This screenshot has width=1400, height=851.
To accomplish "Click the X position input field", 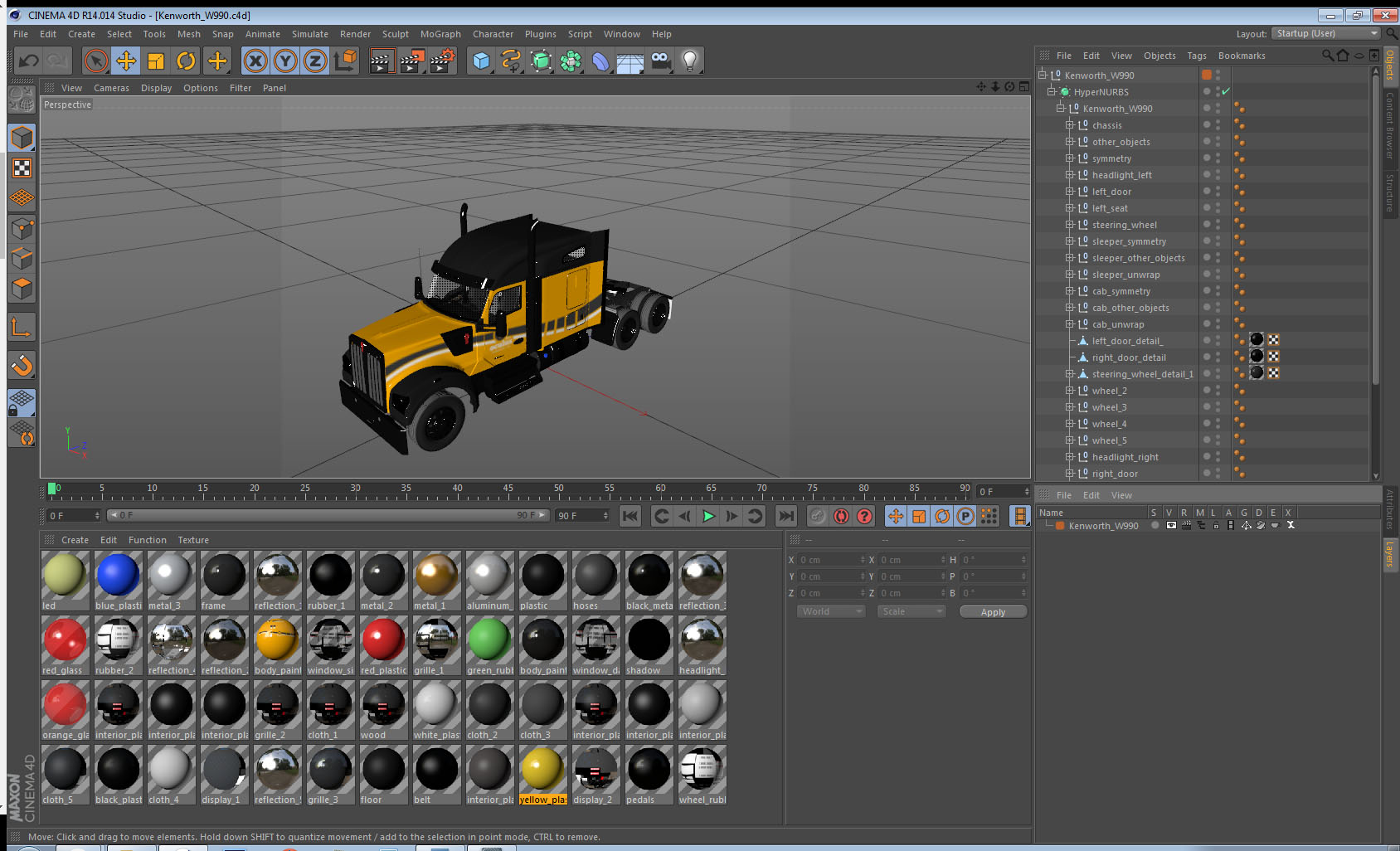I will (833, 560).
